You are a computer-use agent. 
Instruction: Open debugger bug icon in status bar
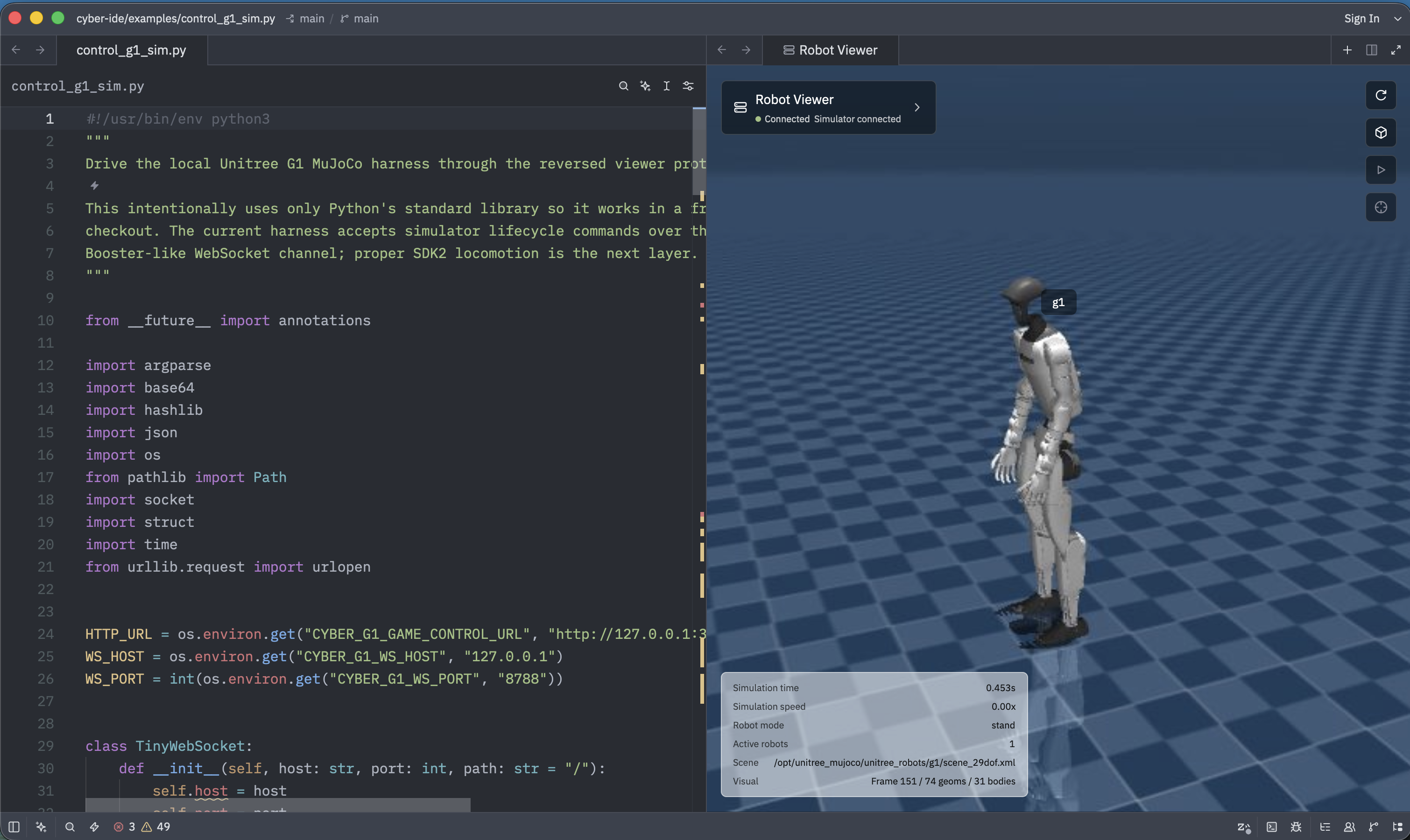coord(1296,826)
